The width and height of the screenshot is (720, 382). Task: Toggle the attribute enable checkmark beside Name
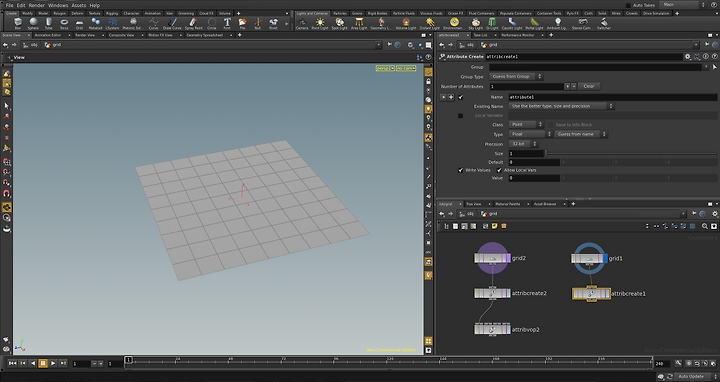click(461, 97)
